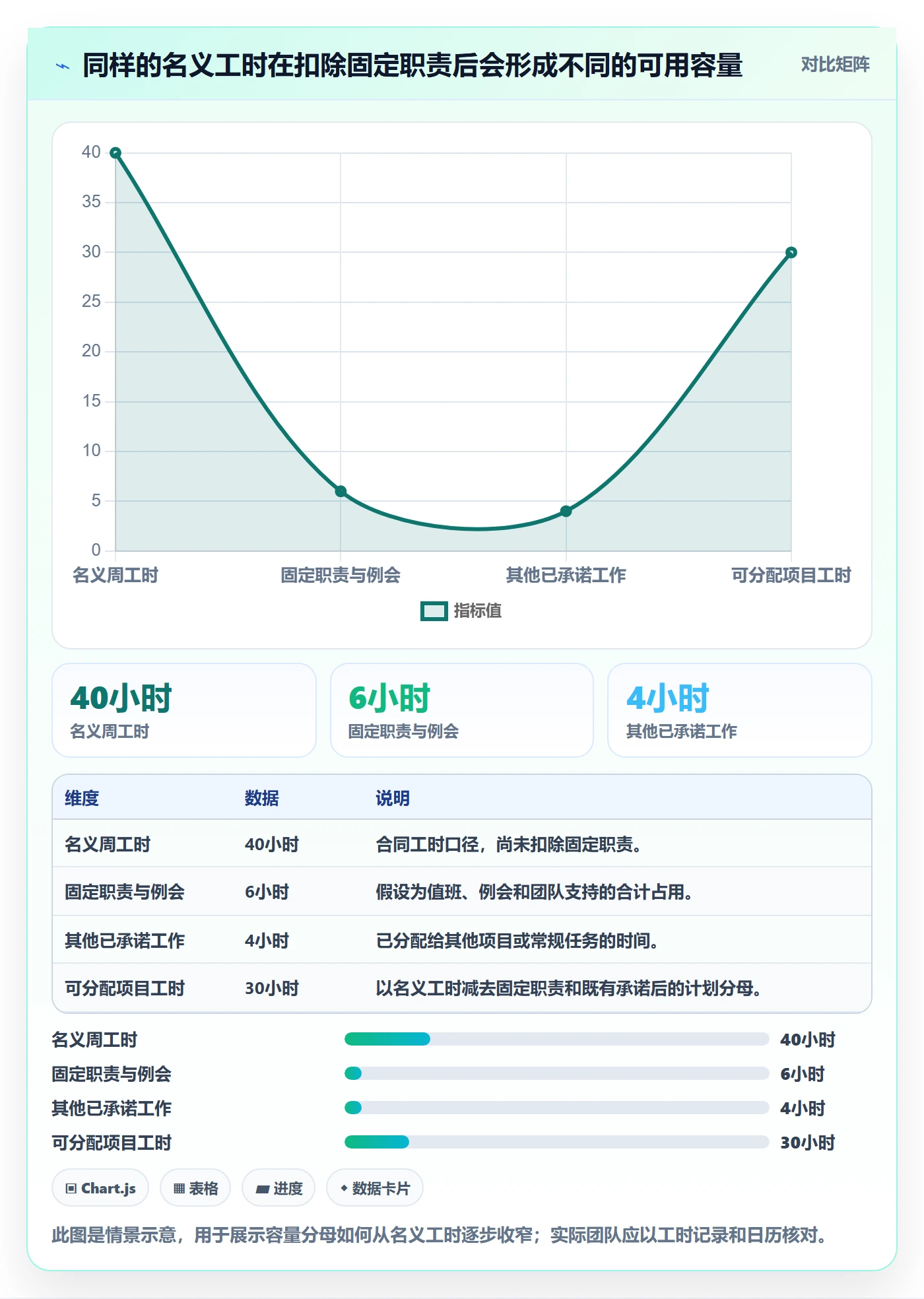Click the 进度 tag chip
924x1299 pixels.
click(279, 1189)
